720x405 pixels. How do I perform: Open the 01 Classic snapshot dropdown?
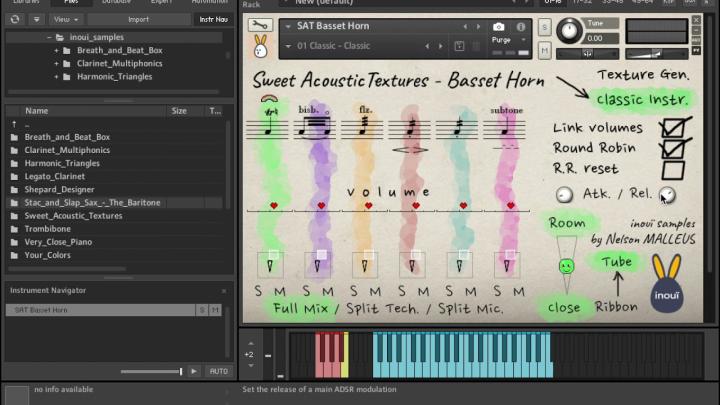pyautogui.click(x=288, y=46)
